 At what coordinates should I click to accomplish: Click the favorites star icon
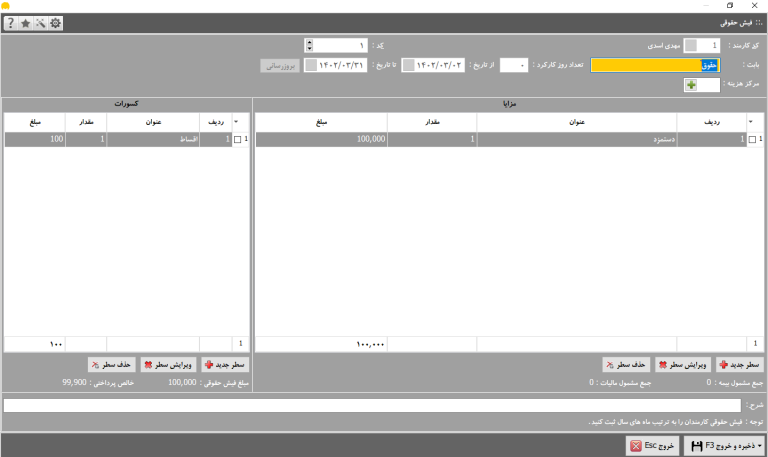pyautogui.click(x=25, y=23)
